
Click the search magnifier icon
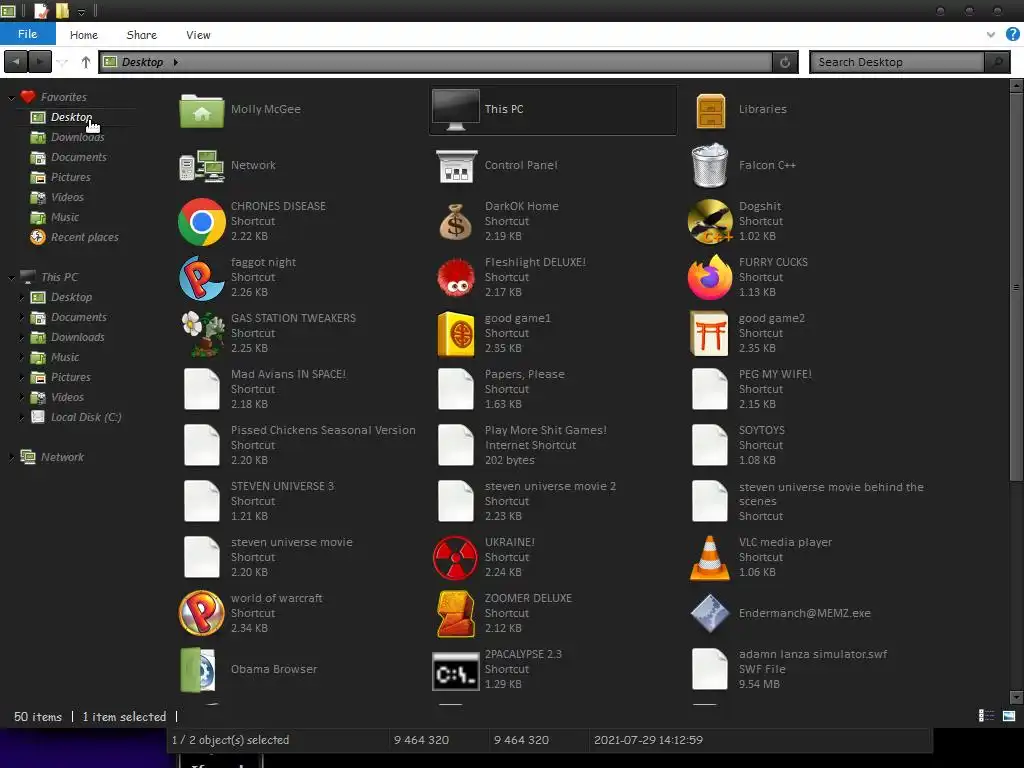(997, 62)
